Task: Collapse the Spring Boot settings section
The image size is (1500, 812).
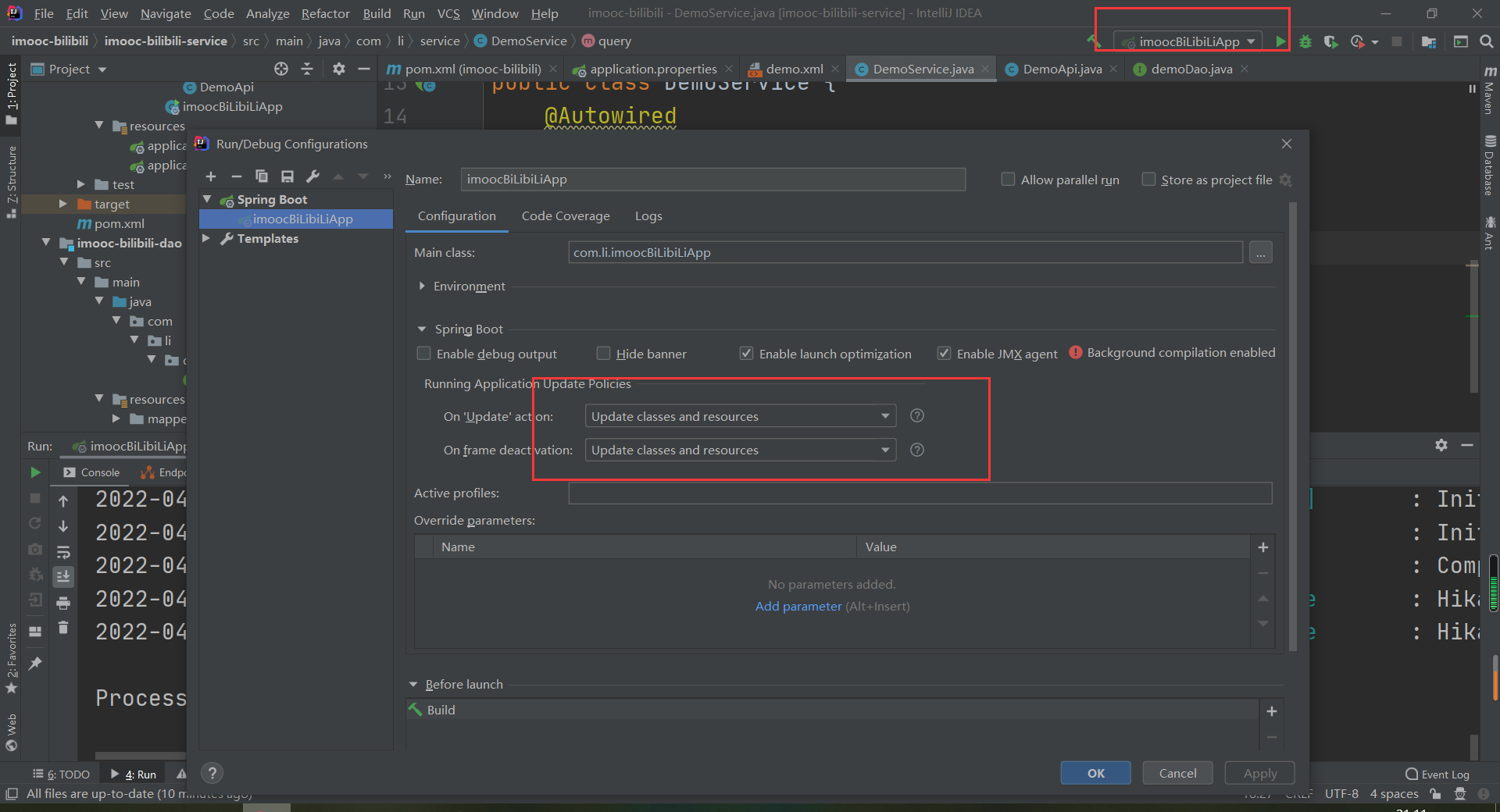Action: pyautogui.click(x=422, y=329)
